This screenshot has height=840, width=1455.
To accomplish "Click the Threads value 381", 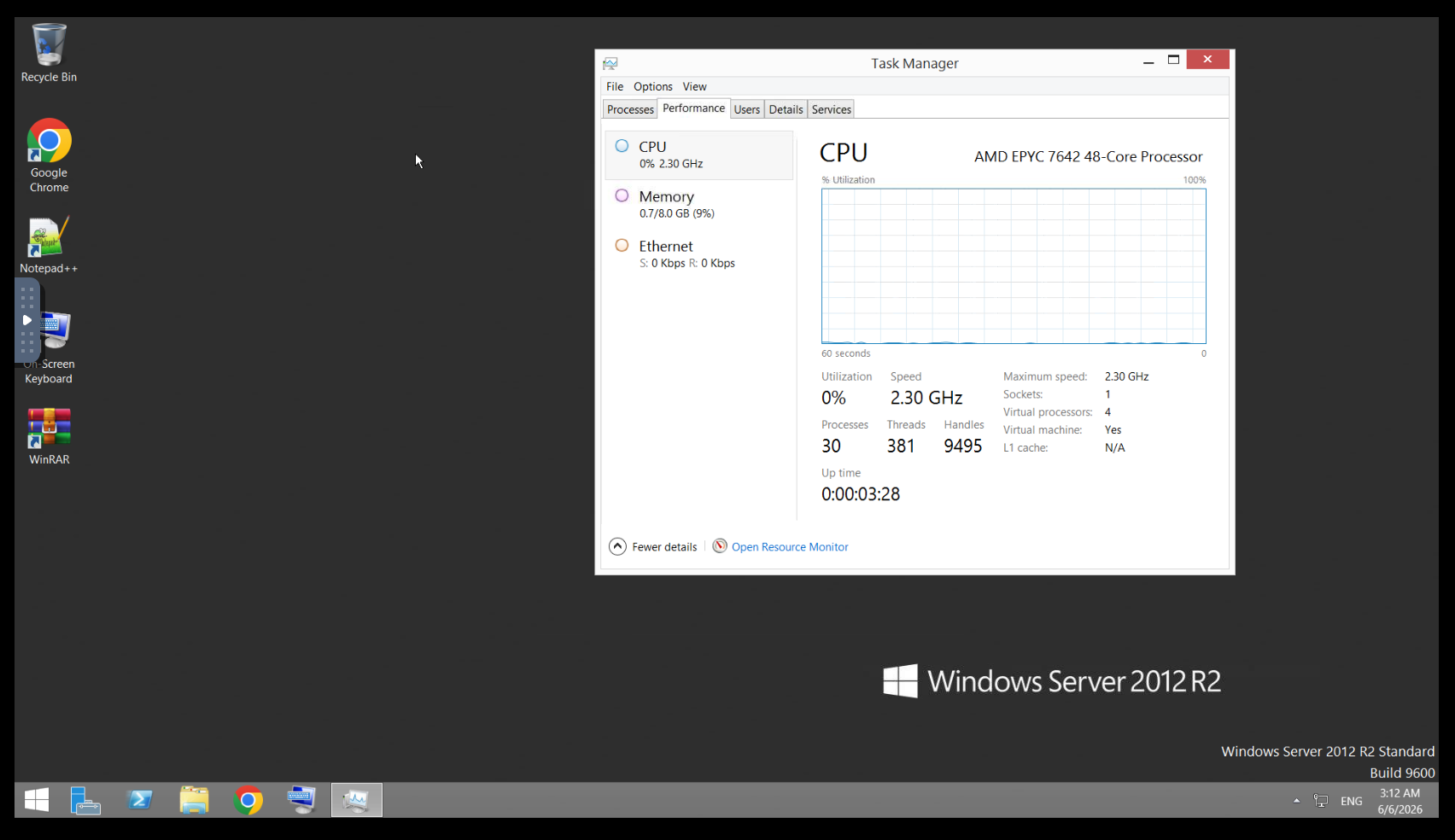I will [x=901, y=446].
